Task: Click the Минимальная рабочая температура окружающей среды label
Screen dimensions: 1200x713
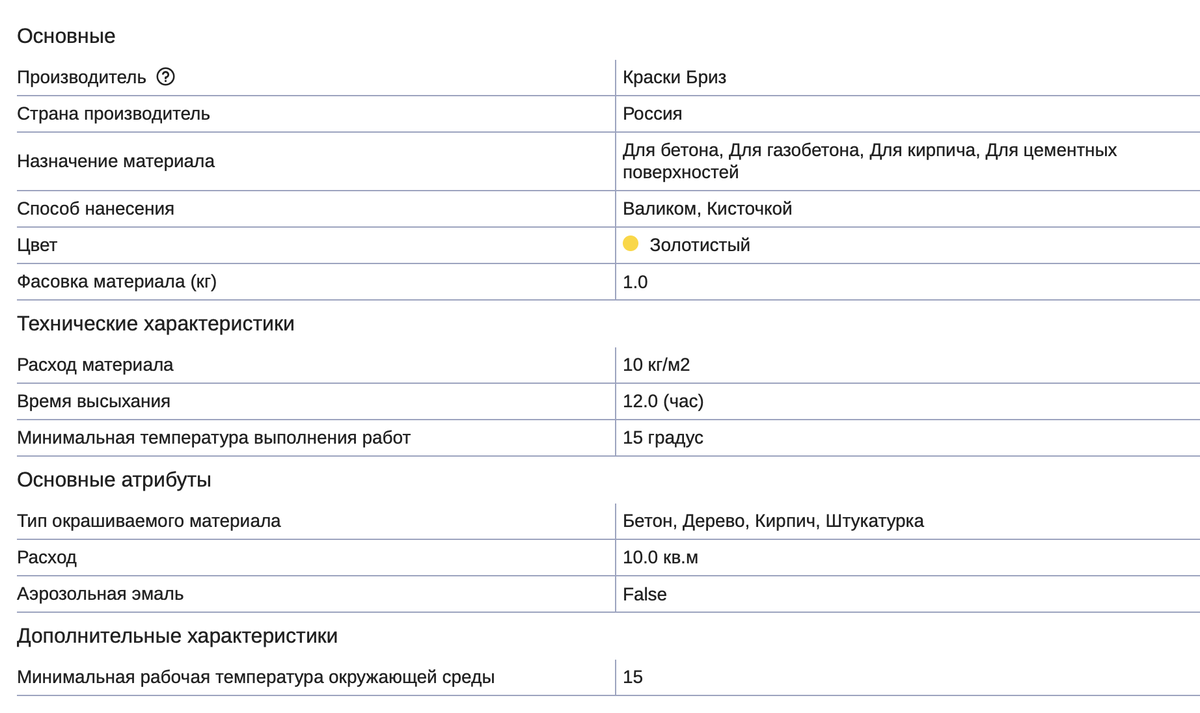Action: [256, 677]
